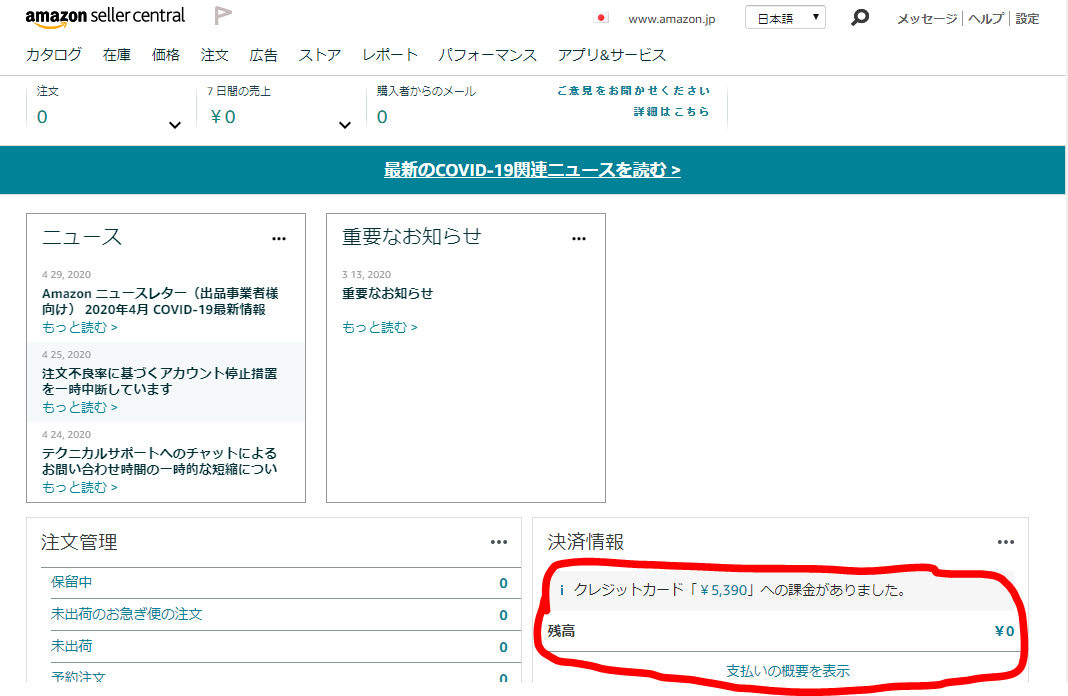Open the 最新のCOVID-19関連ニュースを読む banner link
1068x696 pixels.
(x=532, y=170)
